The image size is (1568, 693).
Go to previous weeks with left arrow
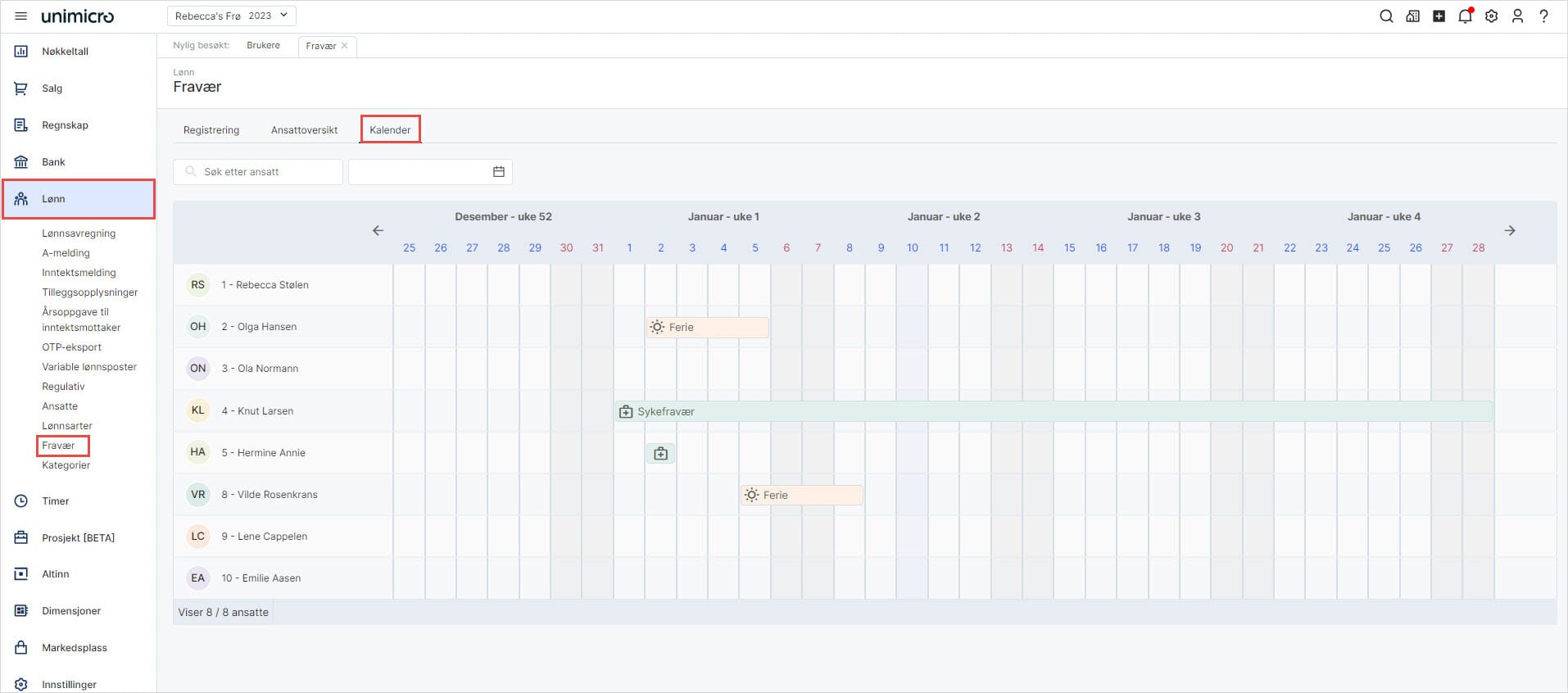[x=378, y=231]
